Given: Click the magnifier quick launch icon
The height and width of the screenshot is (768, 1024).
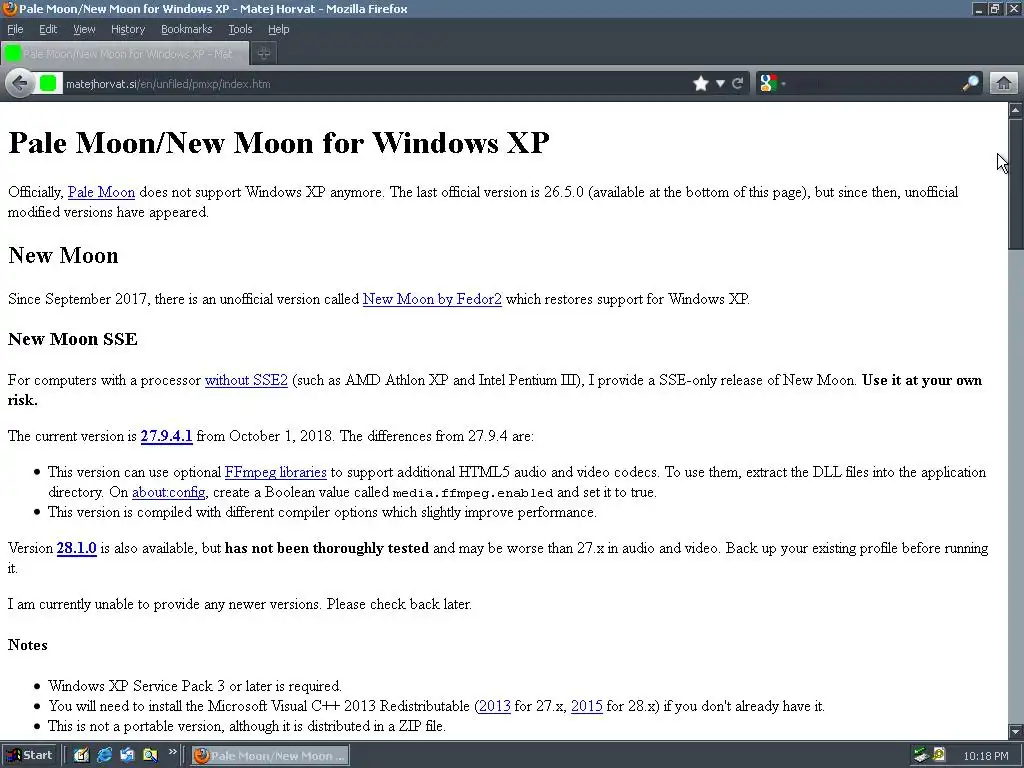Looking at the screenshot, I should pyautogui.click(x=150, y=755).
